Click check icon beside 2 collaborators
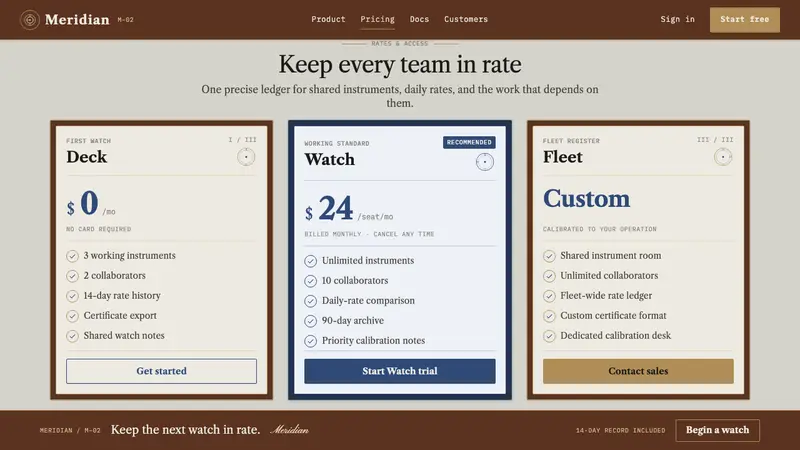This screenshot has width=800, height=450. tap(72, 276)
